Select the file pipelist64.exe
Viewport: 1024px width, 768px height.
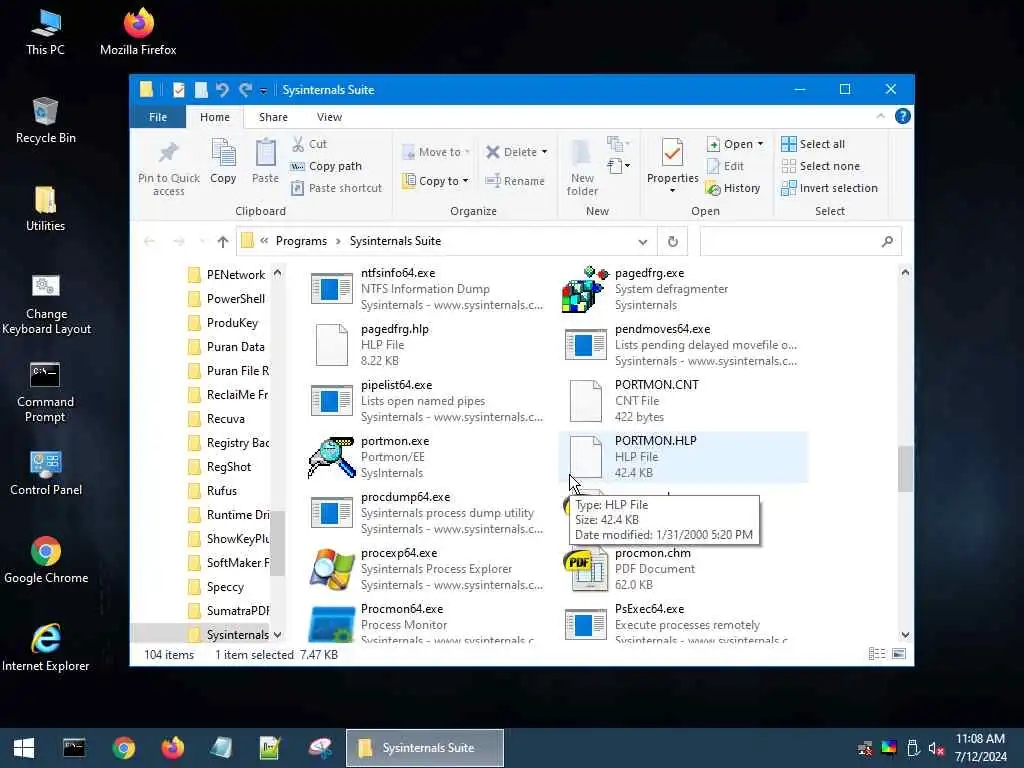click(x=428, y=400)
